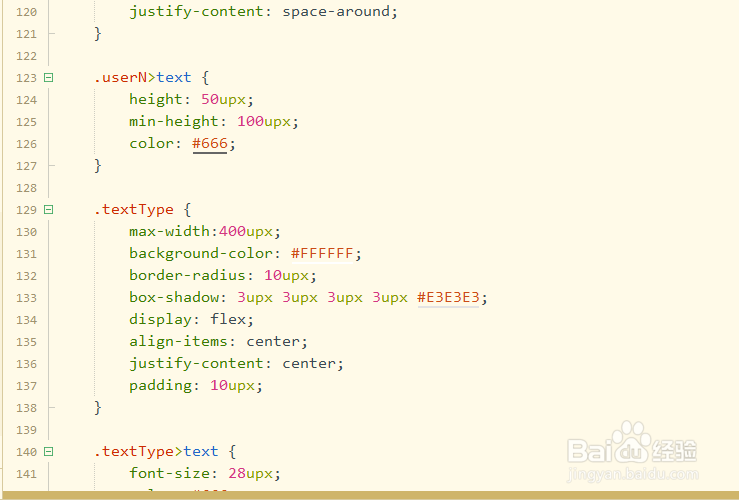
Task: Click 'max-width:400upx;' declaration
Action: [x=205, y=231]
